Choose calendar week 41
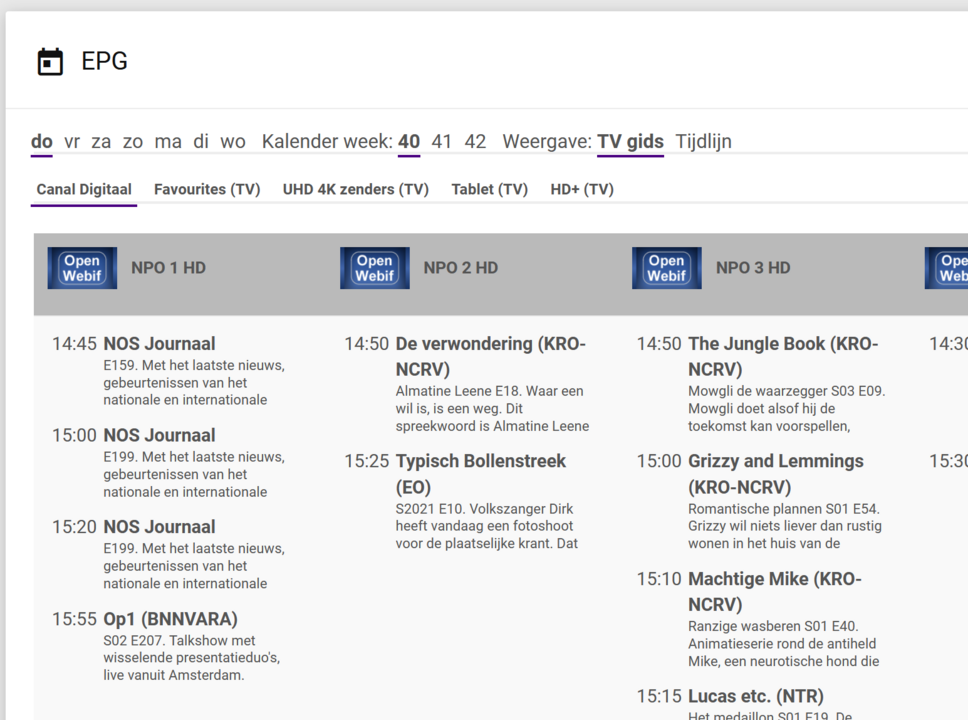 point(442,142)
